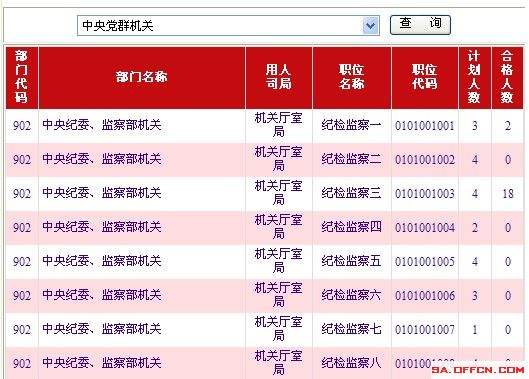Click department code 902 in 纪检监察八 row
Viewport: 529px width, 379px height.
click(x=22, y=363)
